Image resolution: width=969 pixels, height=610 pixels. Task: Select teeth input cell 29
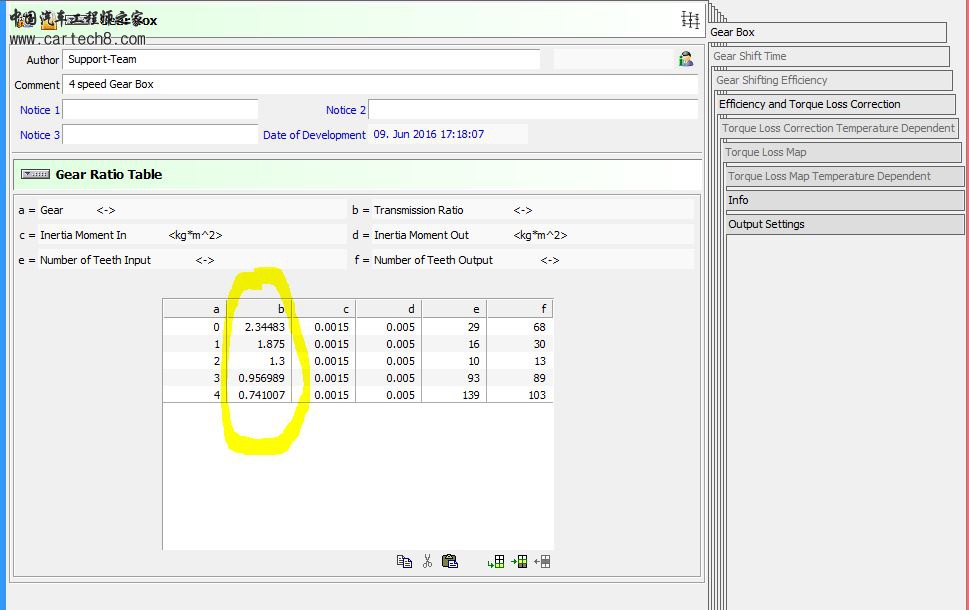tap(454, 327)
